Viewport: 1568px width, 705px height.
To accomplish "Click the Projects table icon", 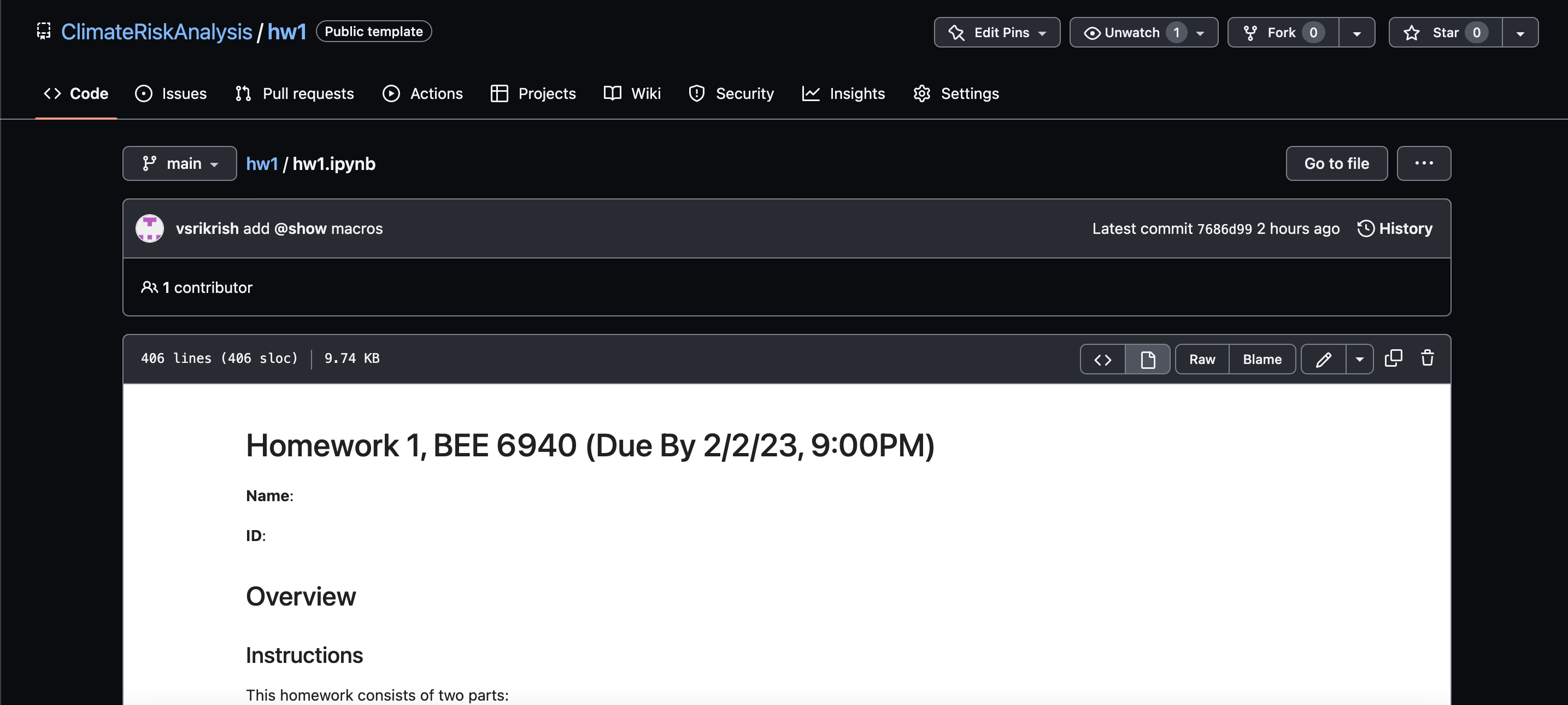I will (x=500, y=93).
